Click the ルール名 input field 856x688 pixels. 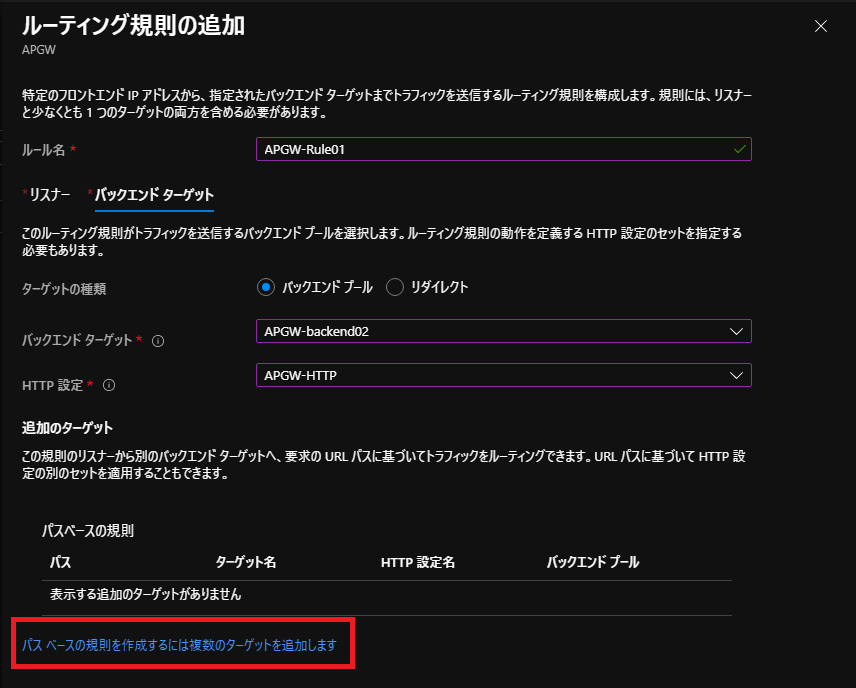(503, 149)
